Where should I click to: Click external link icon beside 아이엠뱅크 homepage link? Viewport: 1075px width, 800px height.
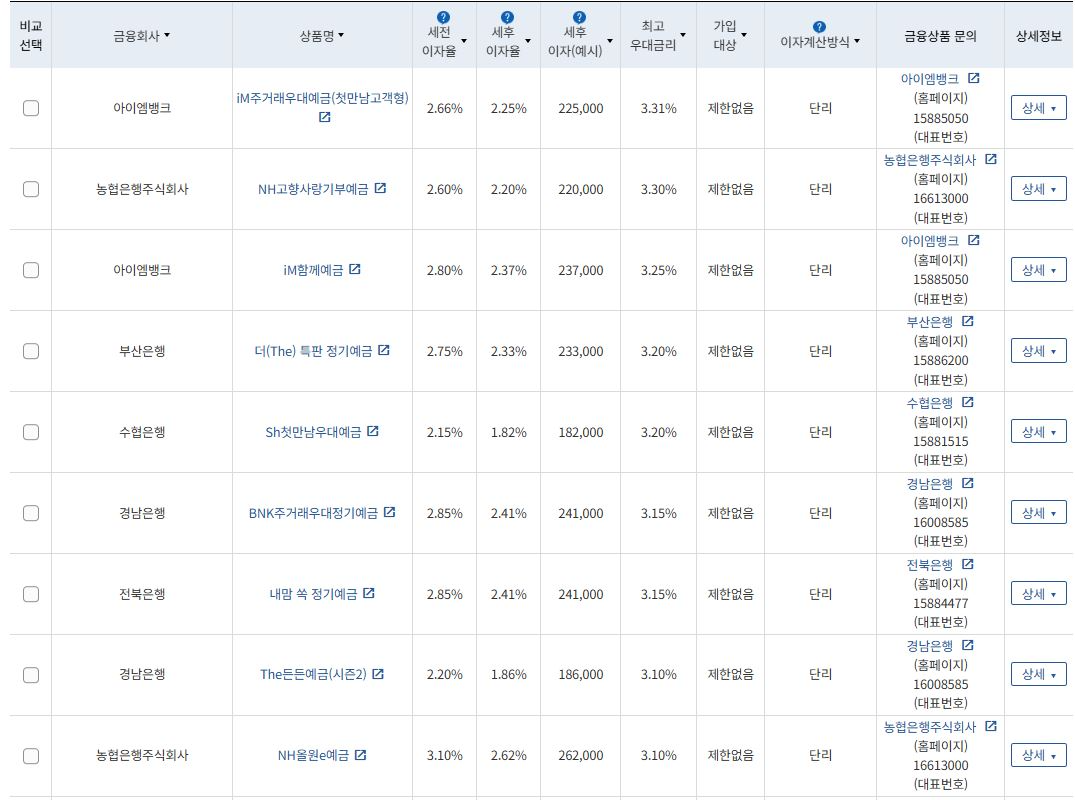click(x=971, y=77)
